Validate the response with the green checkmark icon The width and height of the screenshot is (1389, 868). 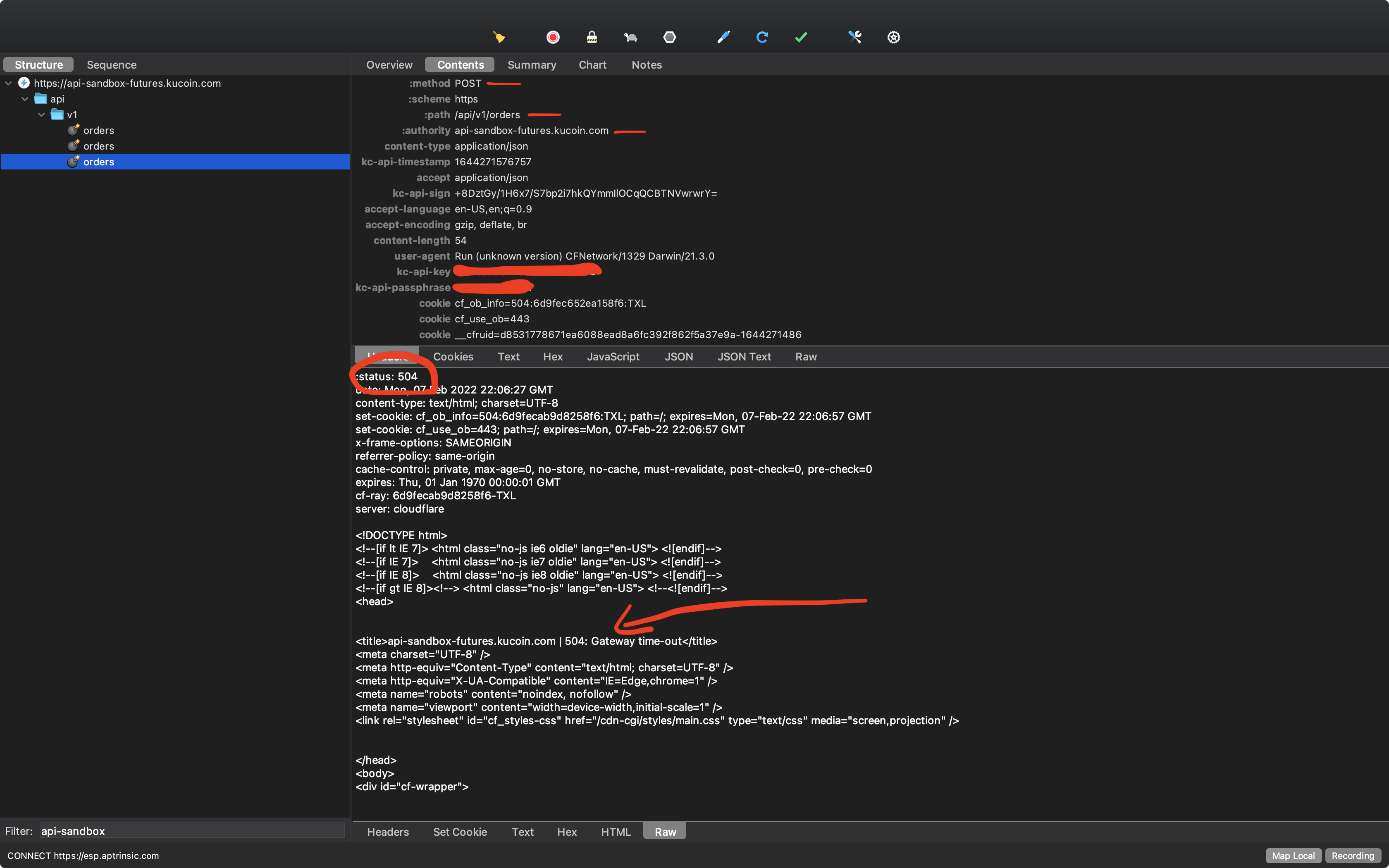(800, 37)
